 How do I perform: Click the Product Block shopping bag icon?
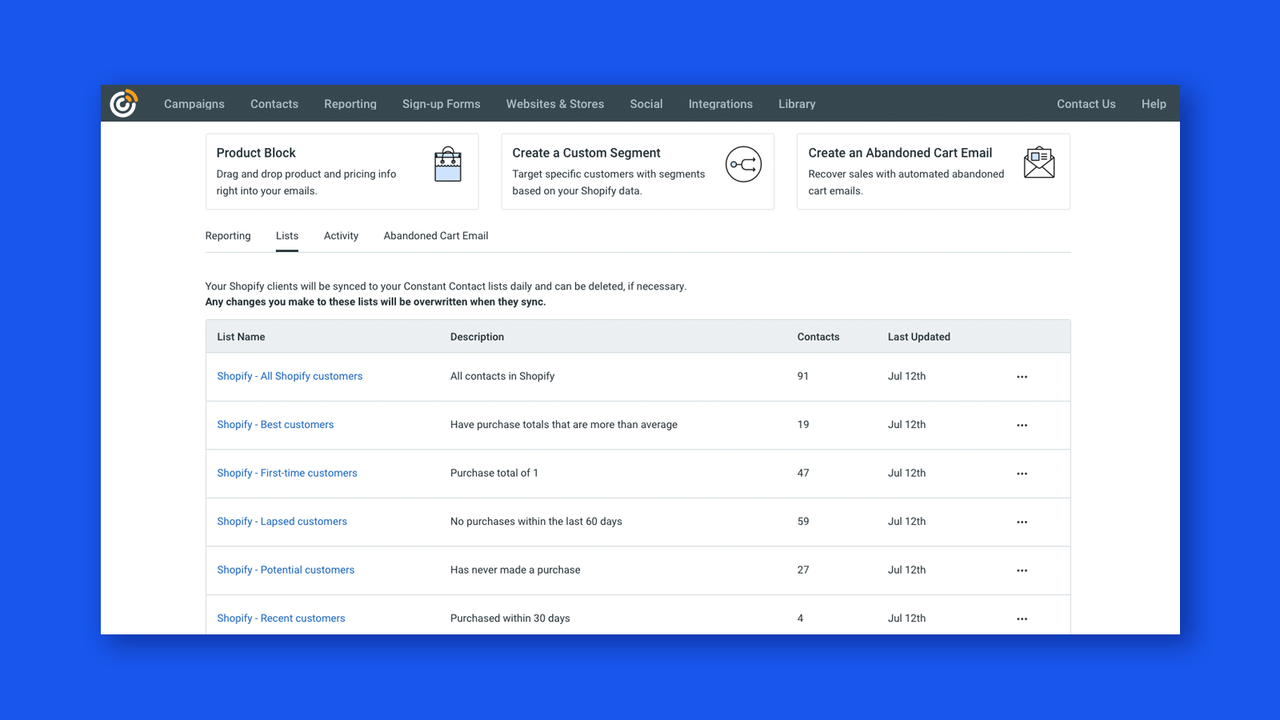tap(448, 164)
